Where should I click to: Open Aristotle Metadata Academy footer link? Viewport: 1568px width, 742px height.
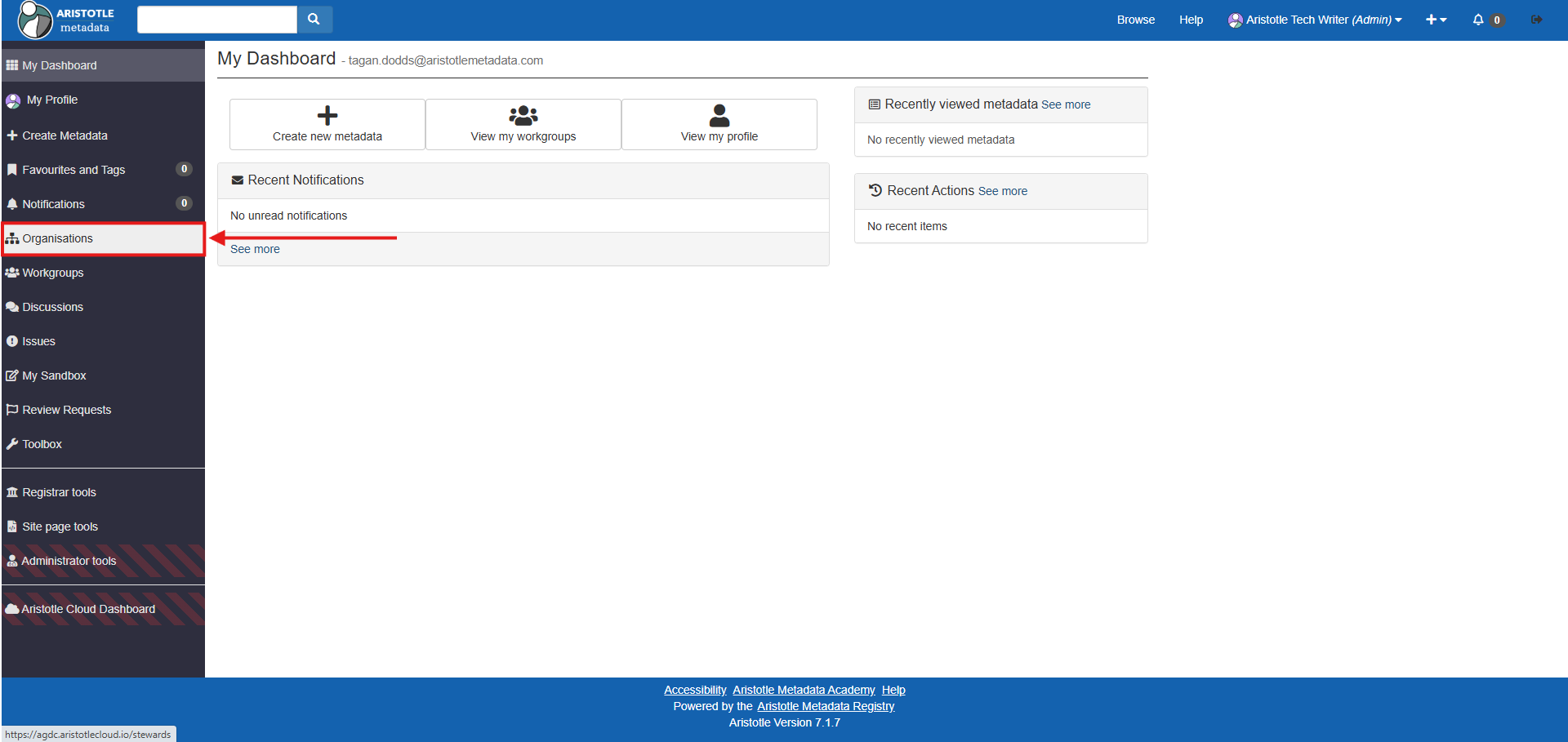coord(803,690)
